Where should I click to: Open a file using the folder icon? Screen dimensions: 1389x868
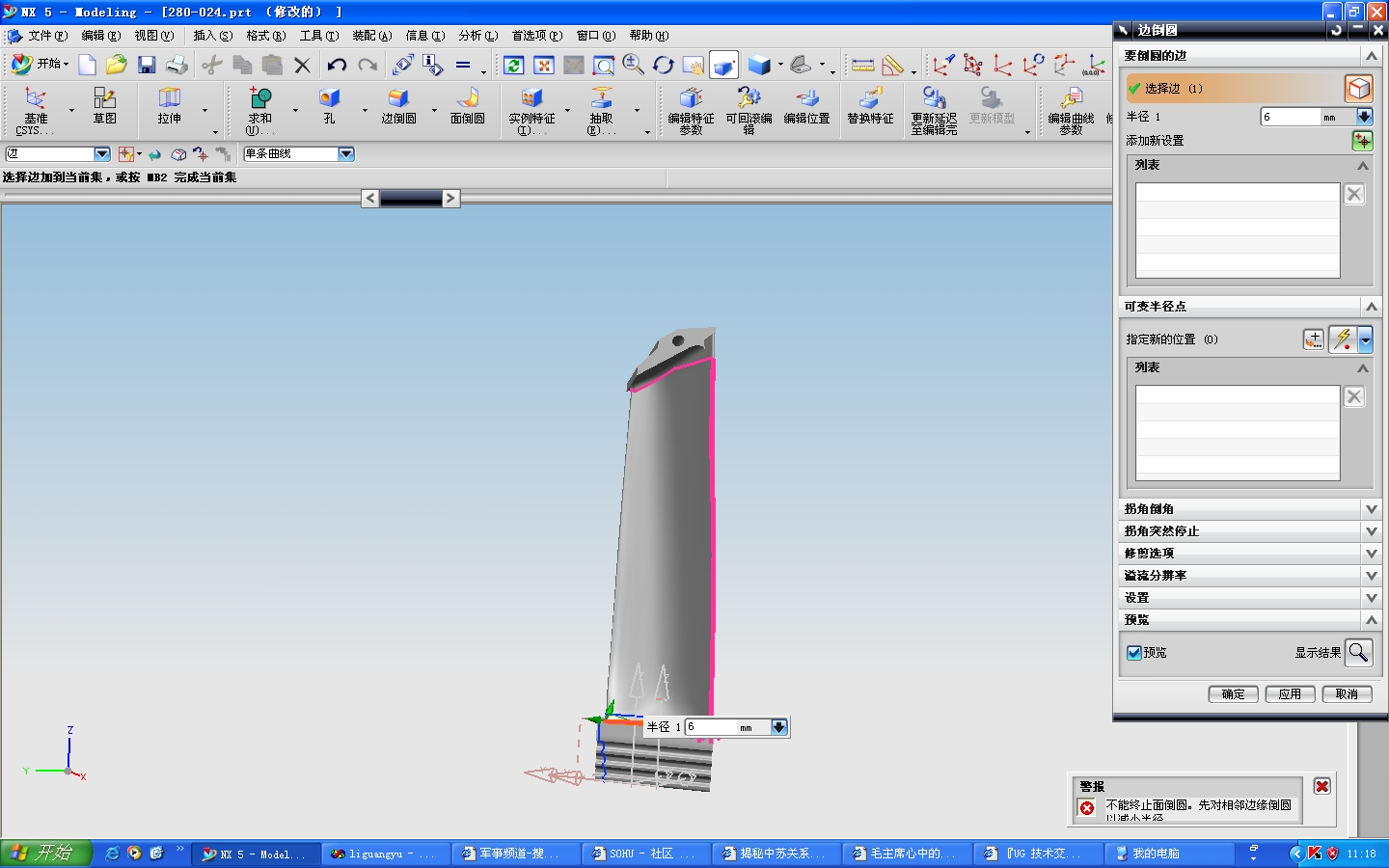click(117, 65)
